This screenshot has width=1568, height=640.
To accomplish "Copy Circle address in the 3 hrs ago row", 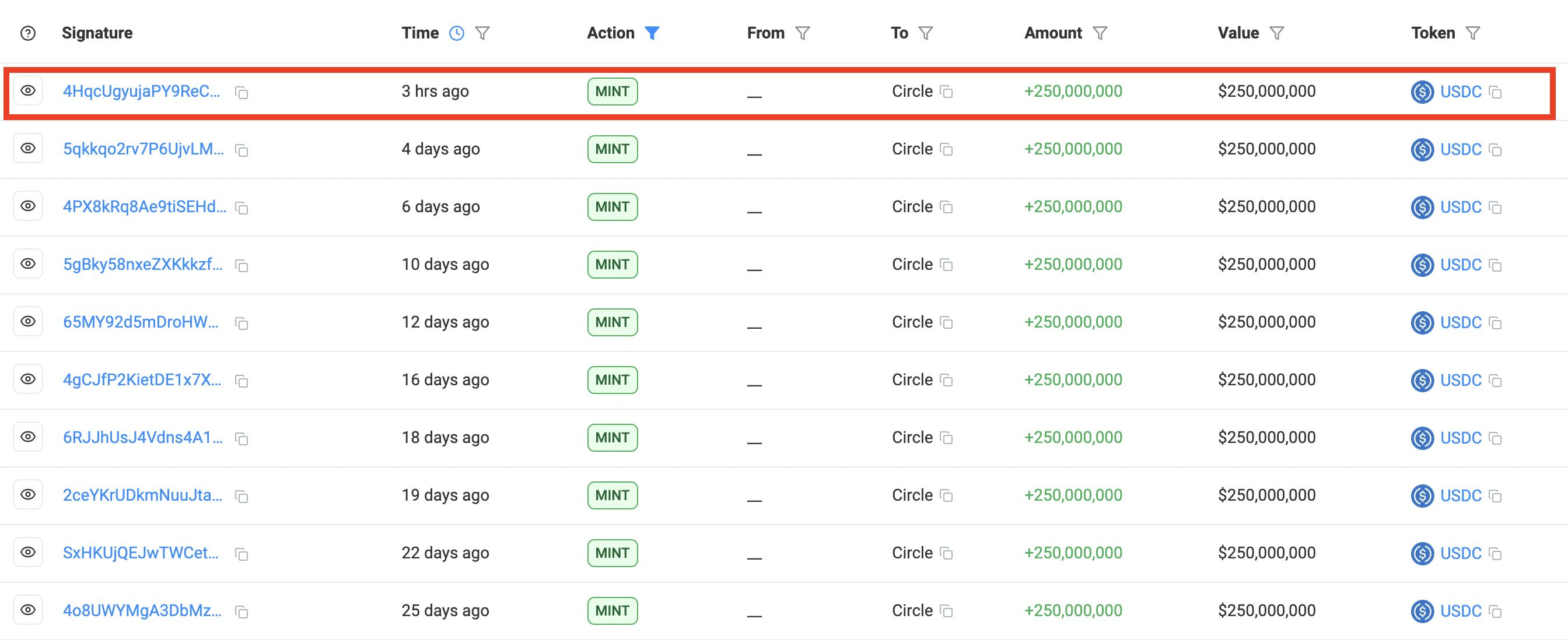I will point(947,92).
